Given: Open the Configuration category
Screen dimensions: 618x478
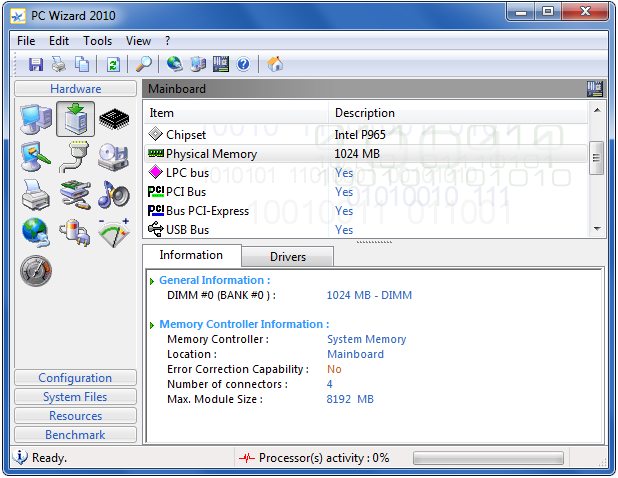Looking at the screenshot, I should [75, 378].
